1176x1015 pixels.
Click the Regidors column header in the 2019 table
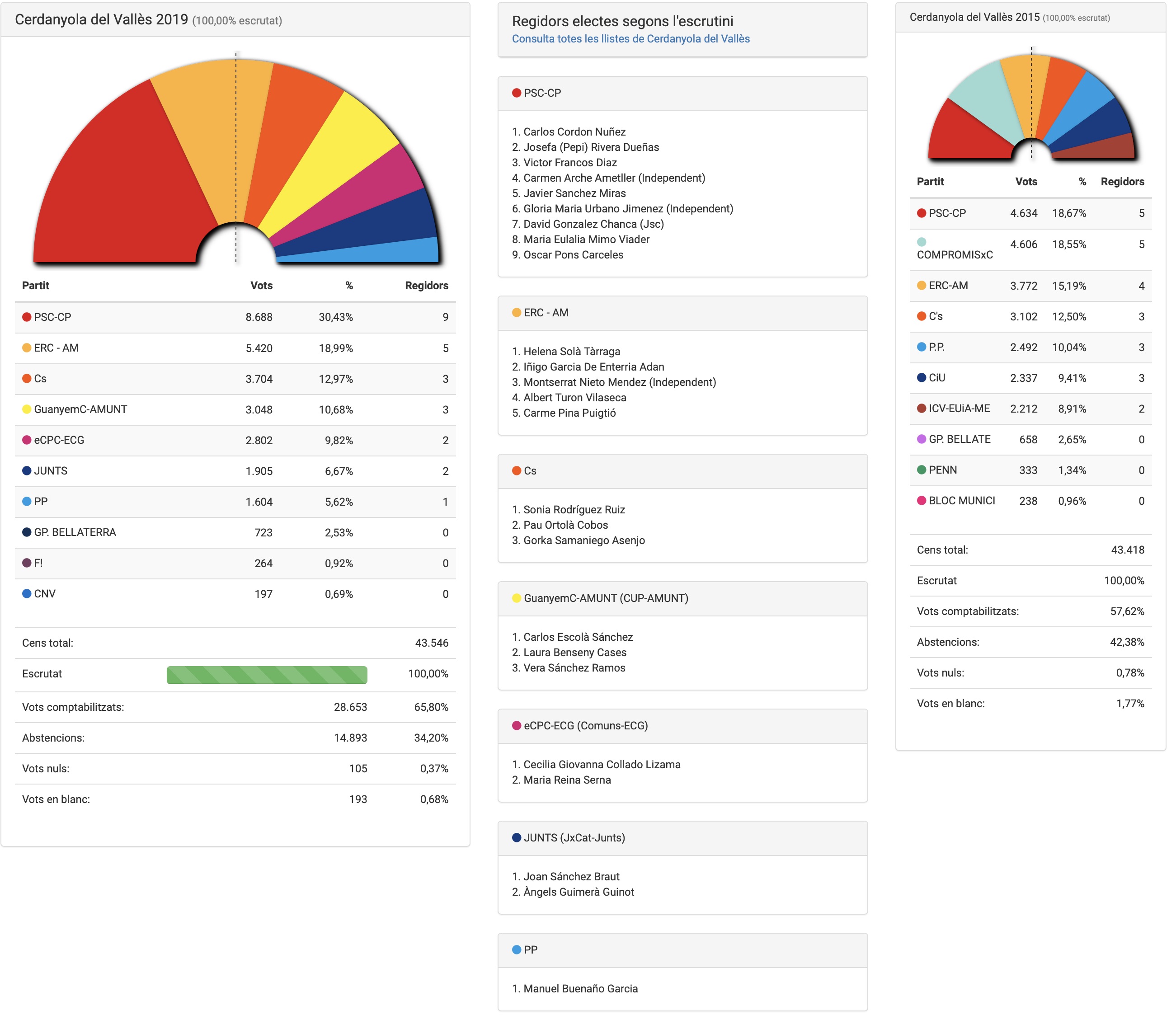click(x=426, y=285)
